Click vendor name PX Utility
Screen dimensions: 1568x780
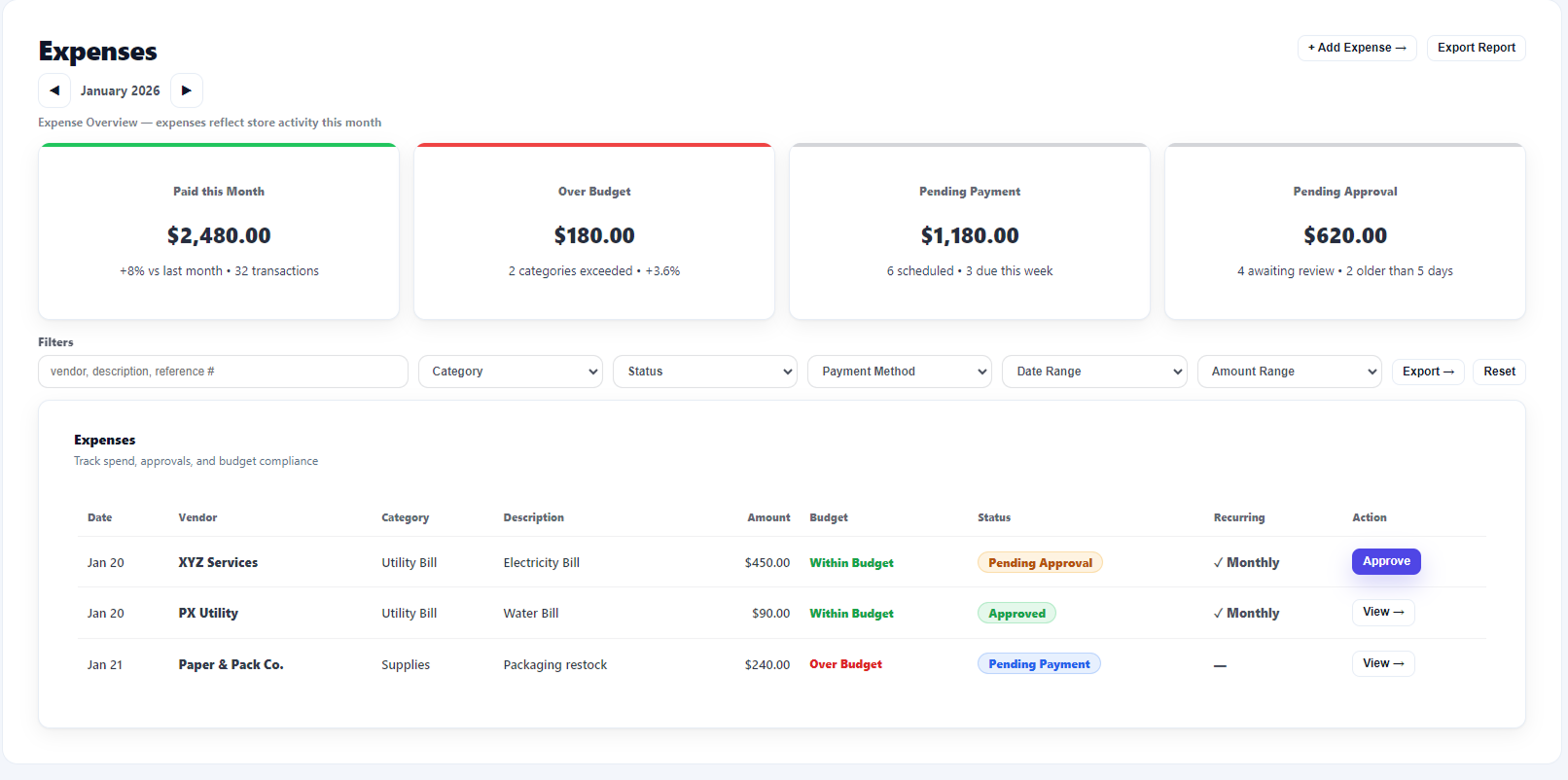tap(208, 613)
